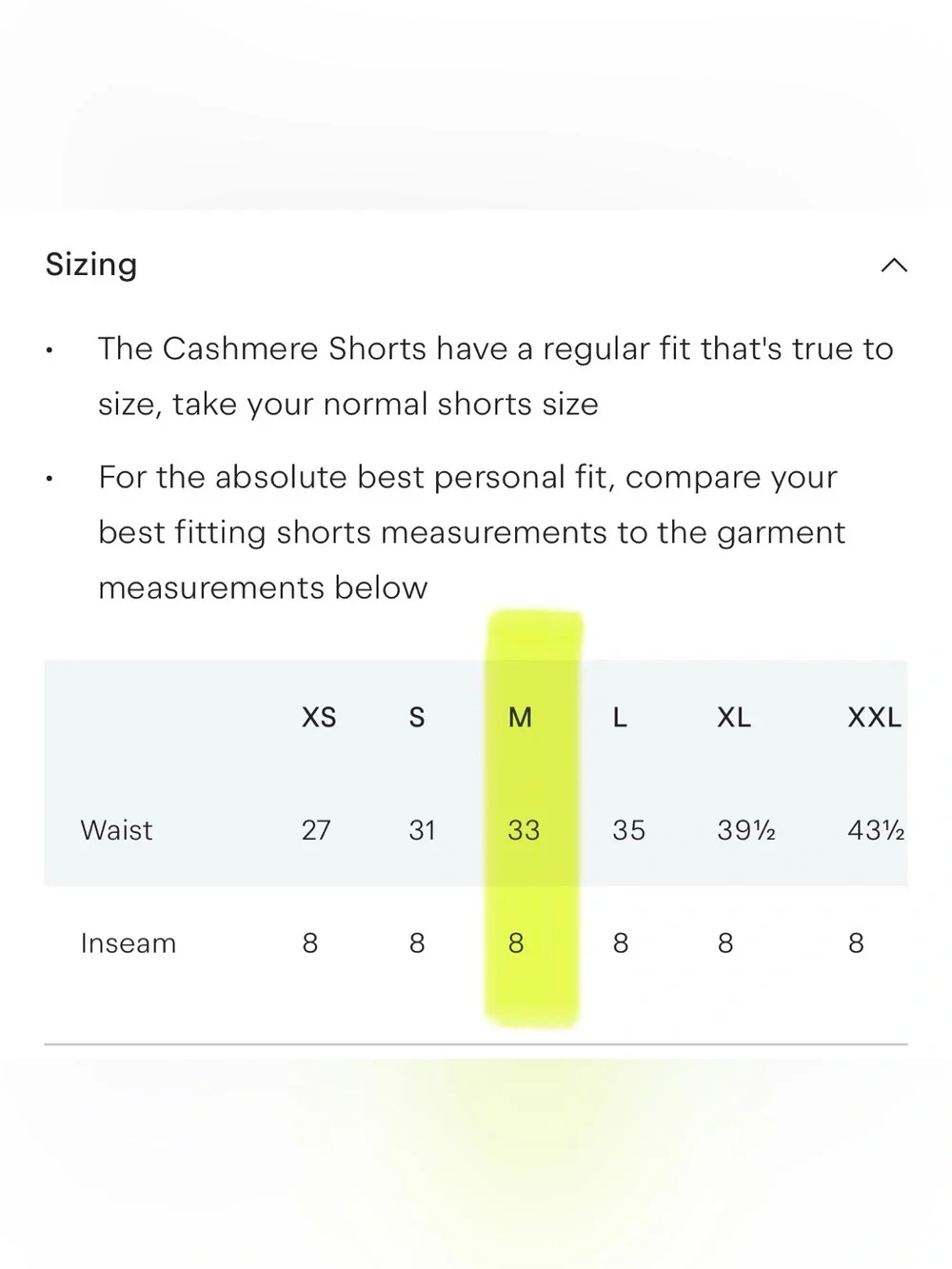Image resolution: width=952 pixels, height=1269 pixels.
Task: Click the Cashmere Shorts fit description text
Action: (496, 376)
